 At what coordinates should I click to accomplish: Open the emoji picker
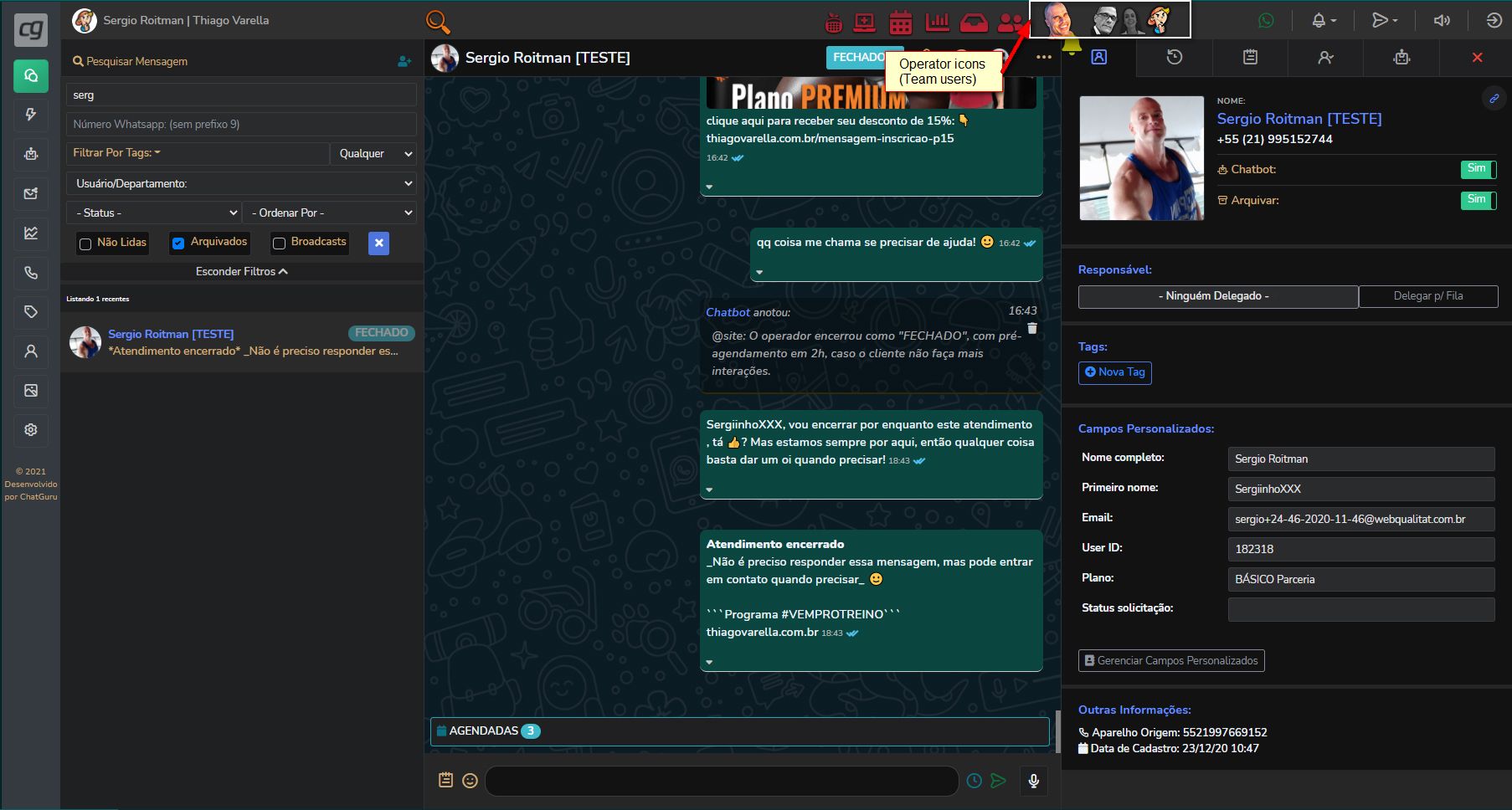pyautogui.click(x=471, y=781)
